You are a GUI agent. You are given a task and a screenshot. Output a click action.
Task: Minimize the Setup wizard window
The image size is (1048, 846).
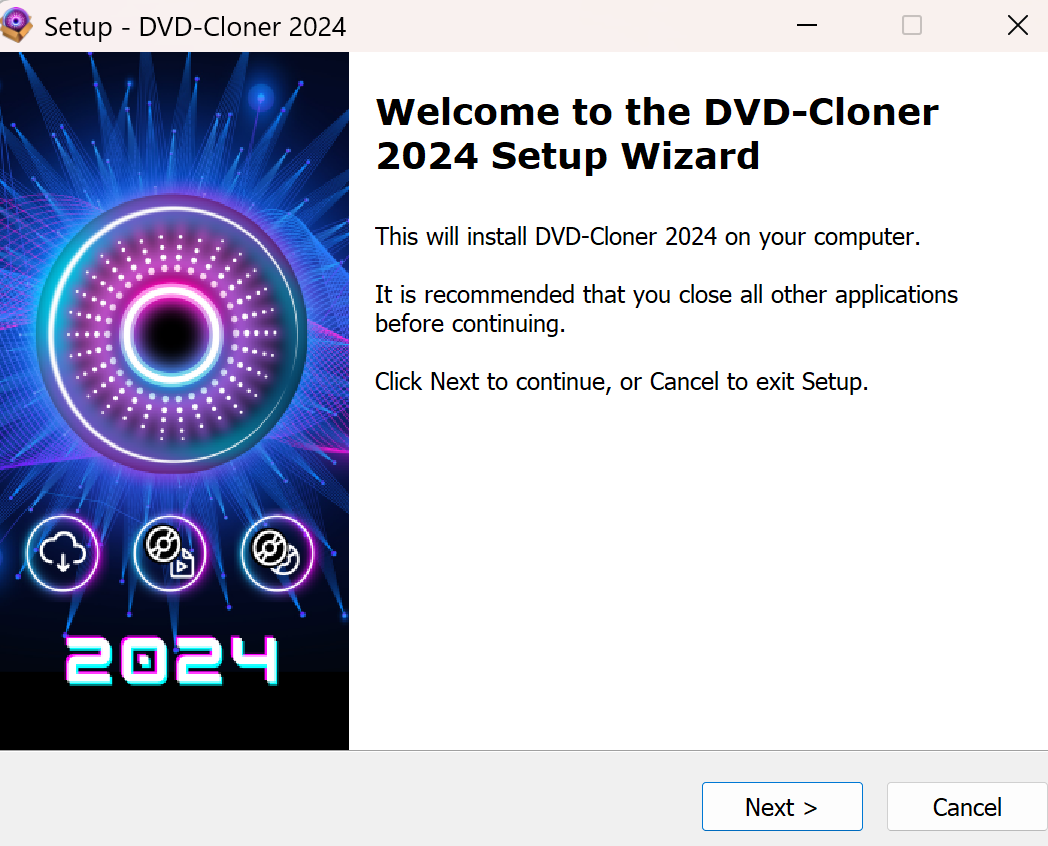(x=807, y=25)
